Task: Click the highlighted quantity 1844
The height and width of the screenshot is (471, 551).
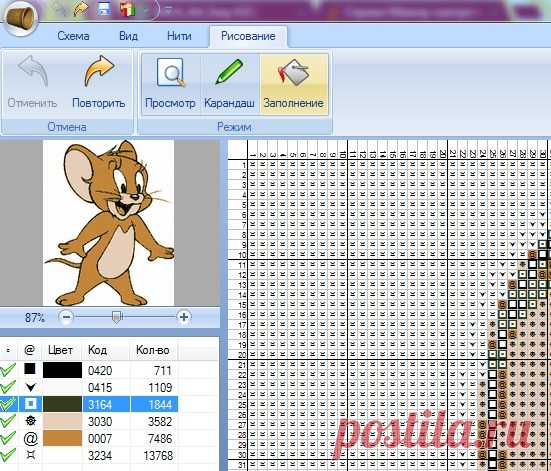Action: tap(160, 405)
